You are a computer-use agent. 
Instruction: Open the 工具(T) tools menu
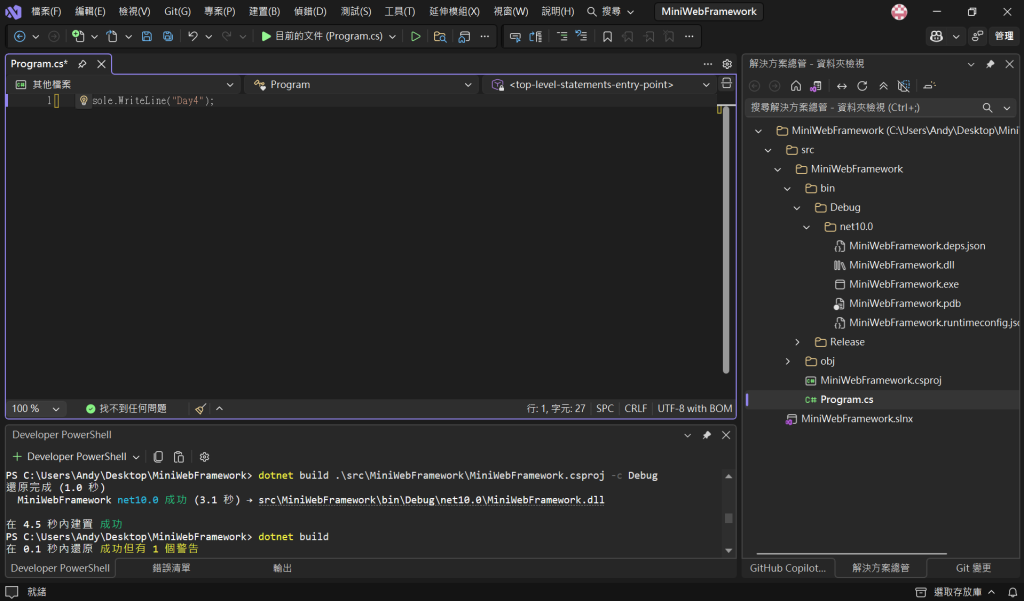400,12
